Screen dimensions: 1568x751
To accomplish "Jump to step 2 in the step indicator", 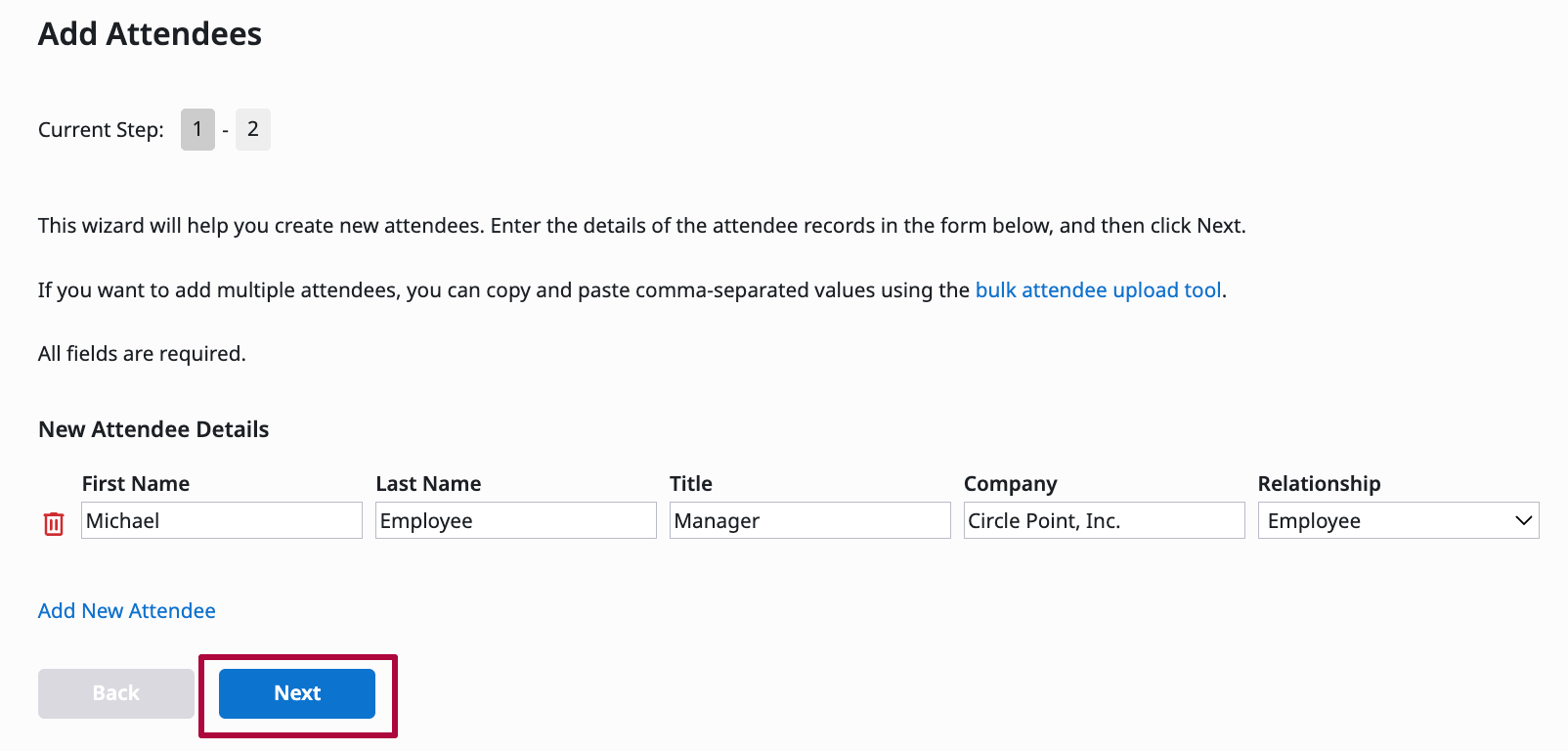I will 253,130.
